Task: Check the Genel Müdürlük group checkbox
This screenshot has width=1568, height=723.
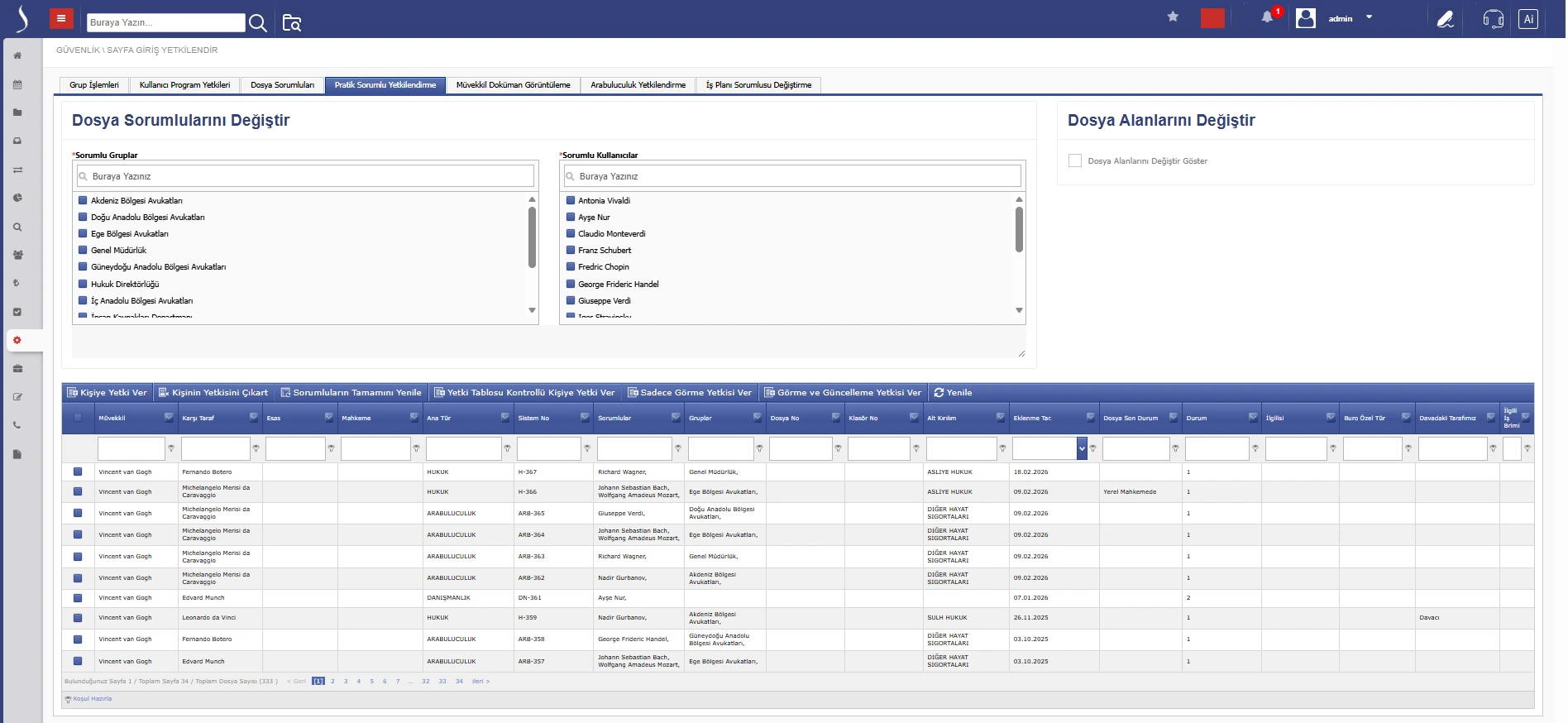Action: [83, 250]
